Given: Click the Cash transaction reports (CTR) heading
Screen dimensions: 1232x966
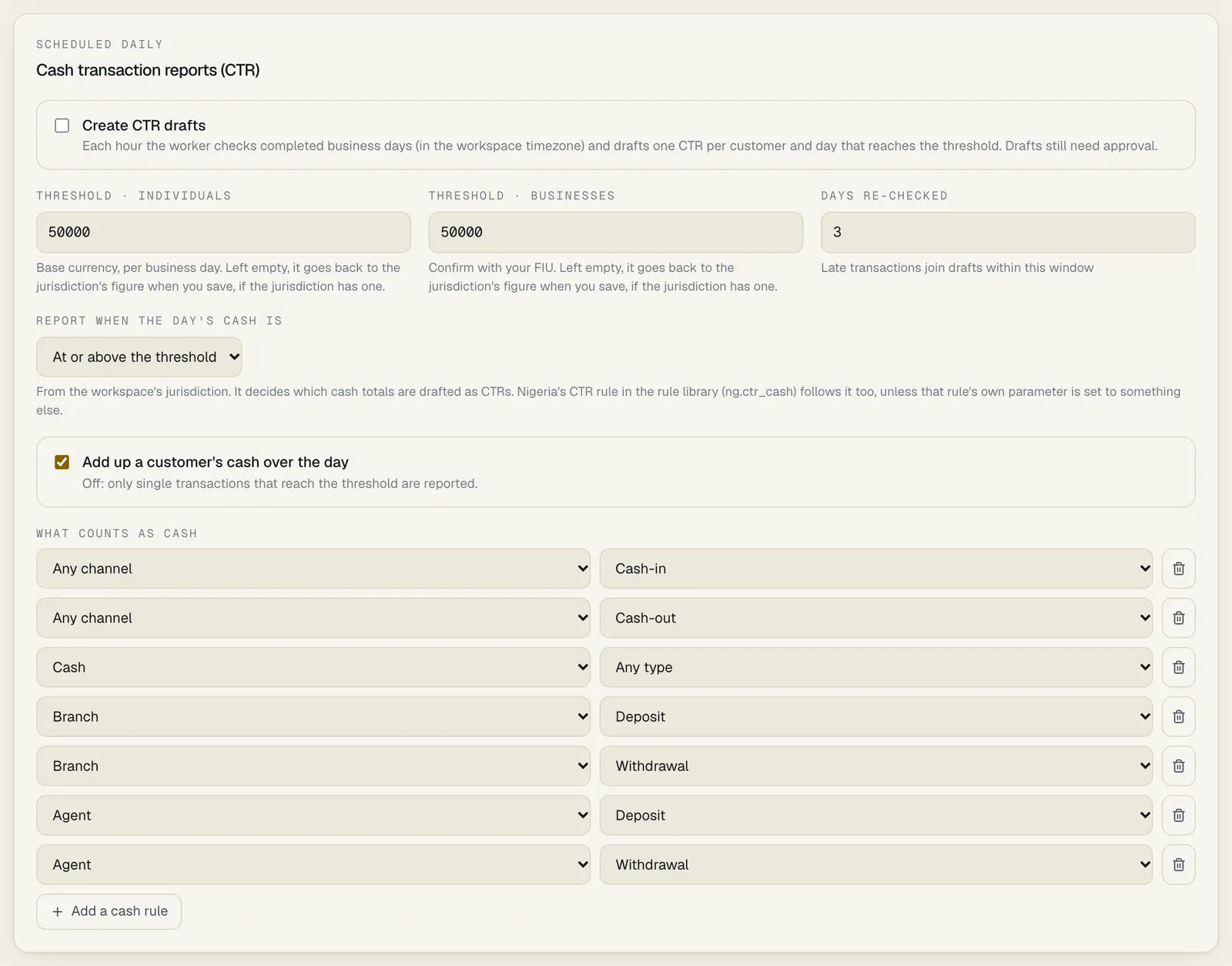Looking at the screenshot, I should tap(148, 70).
